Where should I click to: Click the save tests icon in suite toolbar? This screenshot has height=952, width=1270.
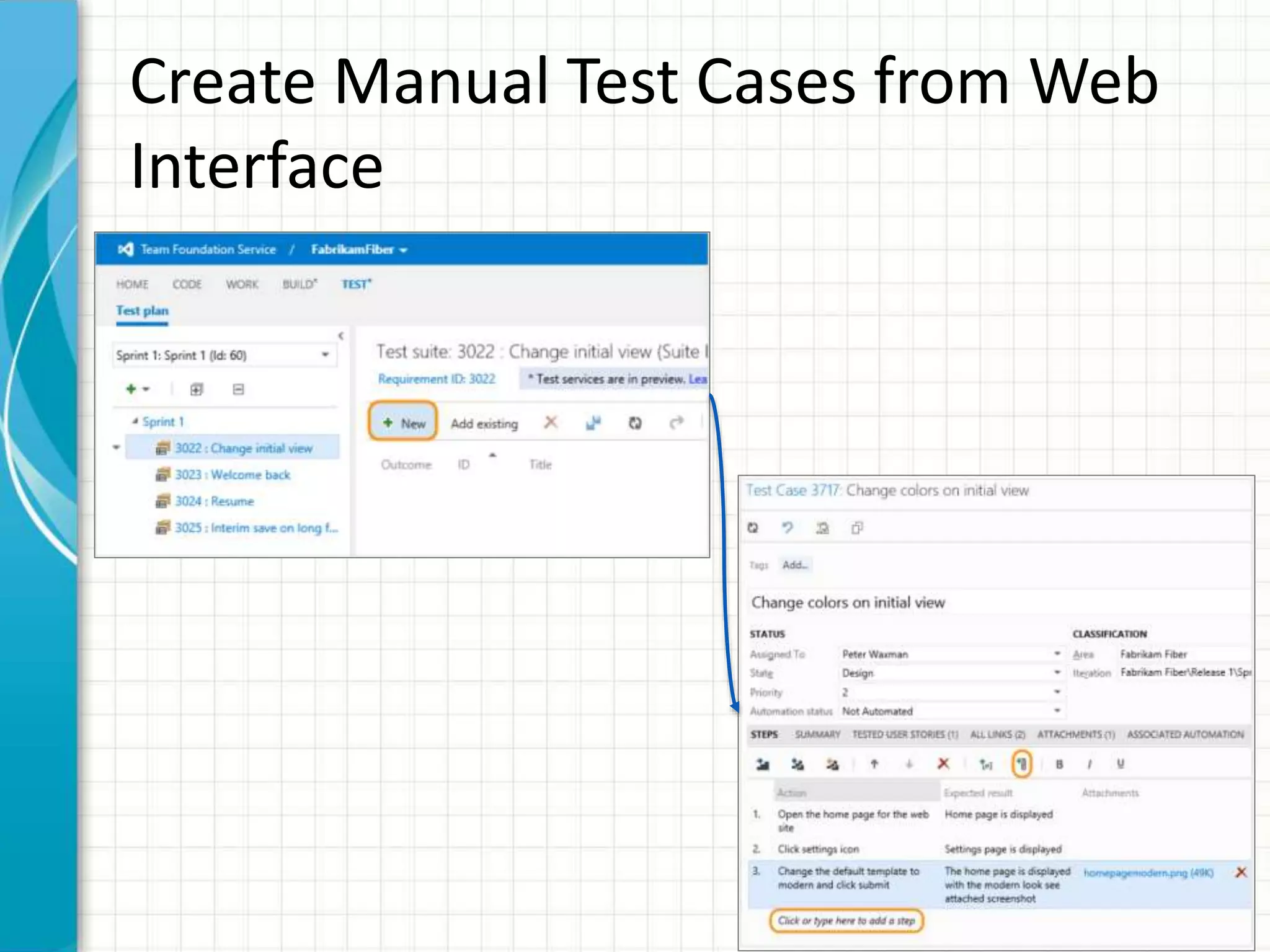click(x=593, y=423)
